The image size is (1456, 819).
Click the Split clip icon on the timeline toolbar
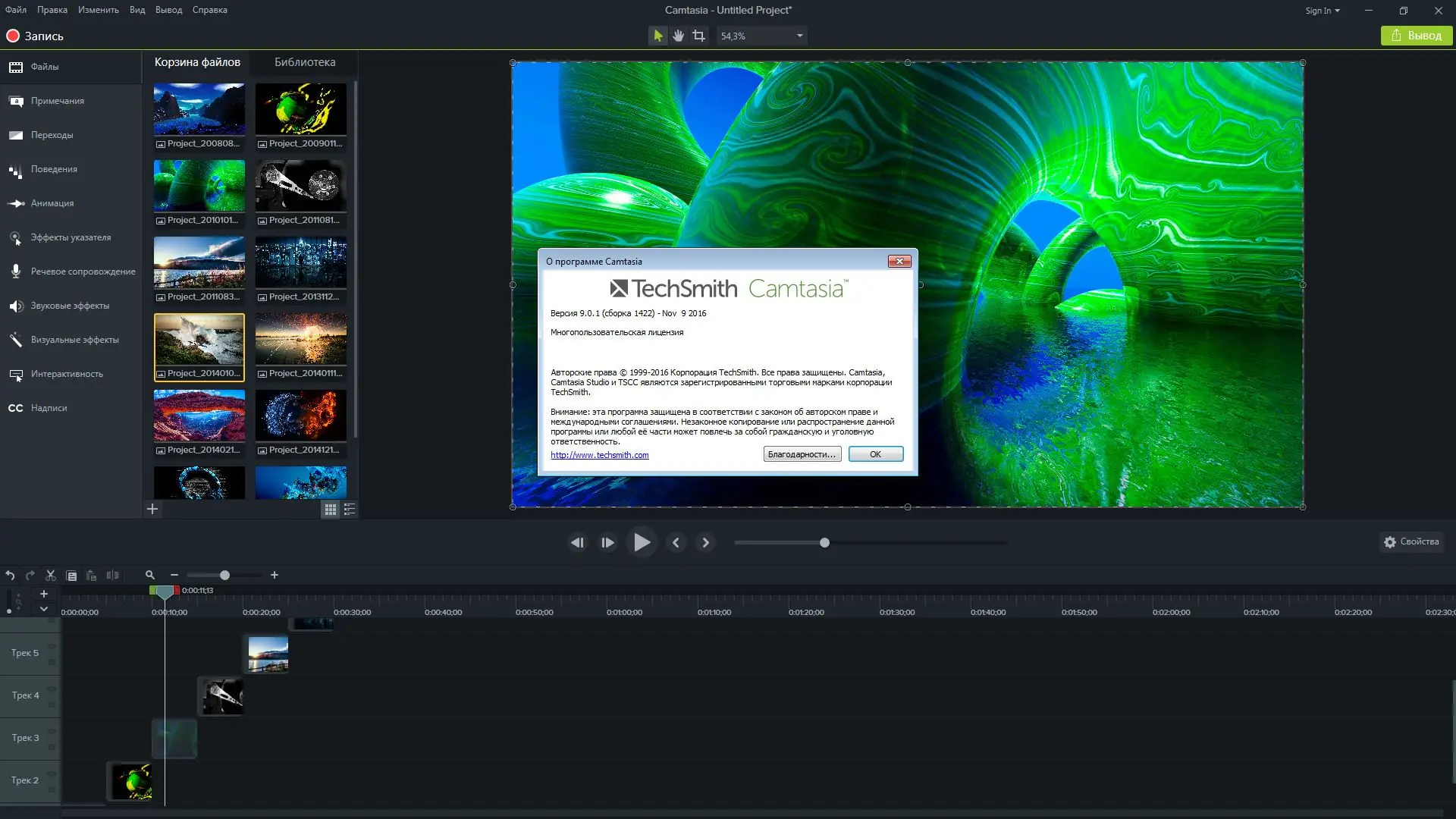[x=113, y=576]
